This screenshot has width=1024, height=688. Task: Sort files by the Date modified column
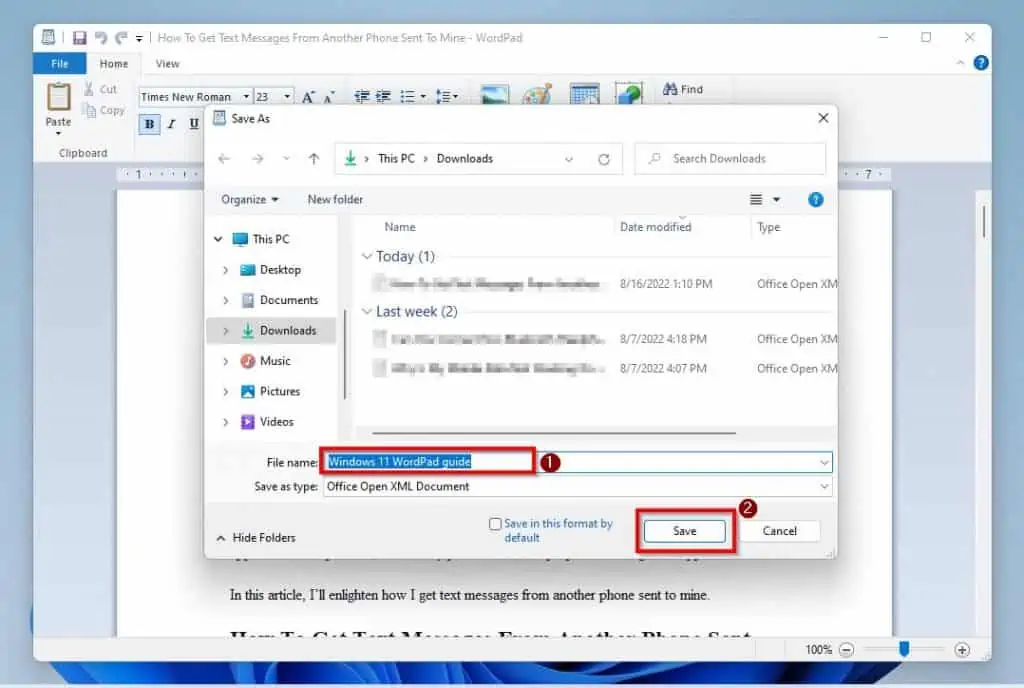656,227
